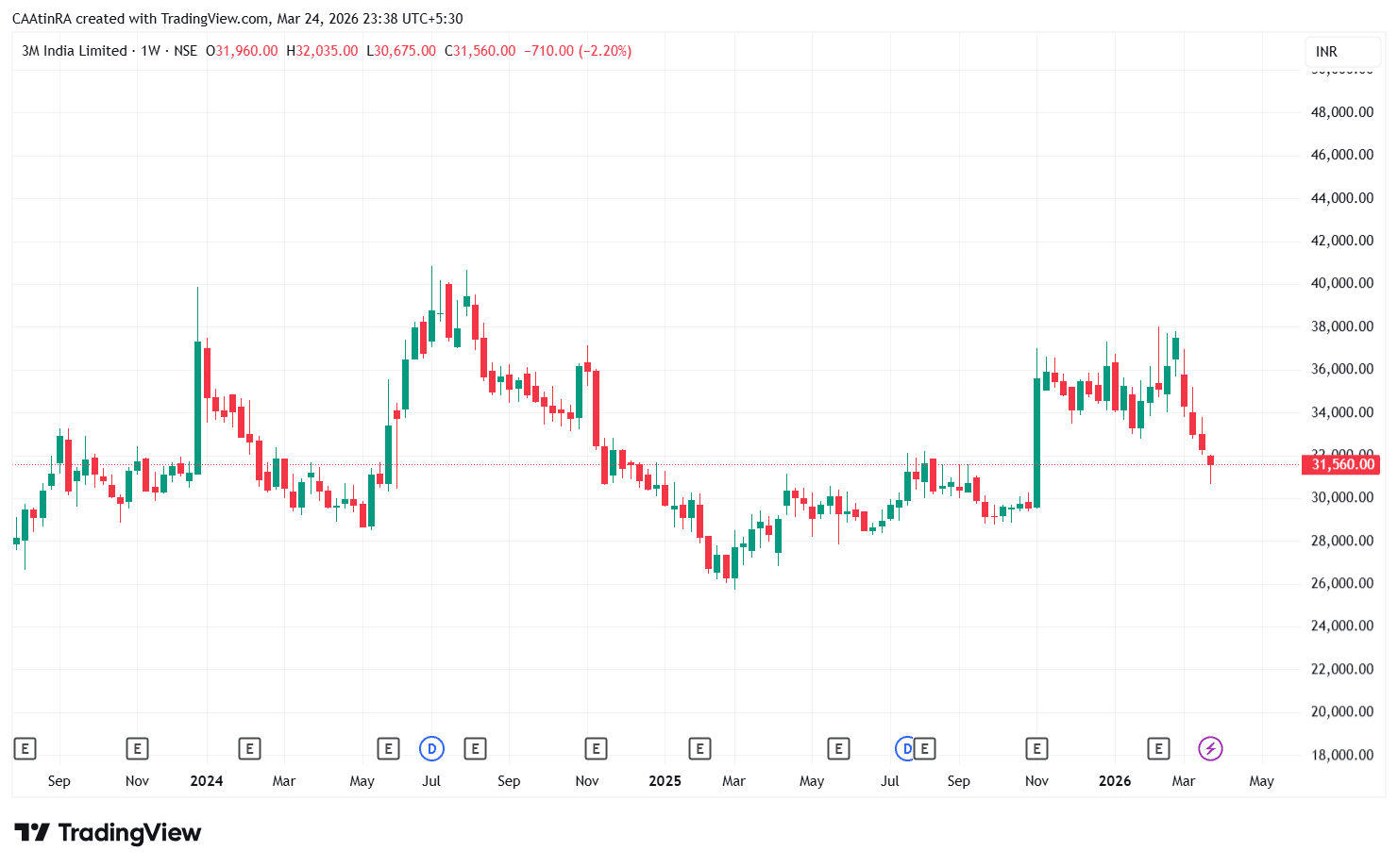Screen dimensions: 1398x868
Task: Click the open value O31,960.00
Action: (242, 51)
